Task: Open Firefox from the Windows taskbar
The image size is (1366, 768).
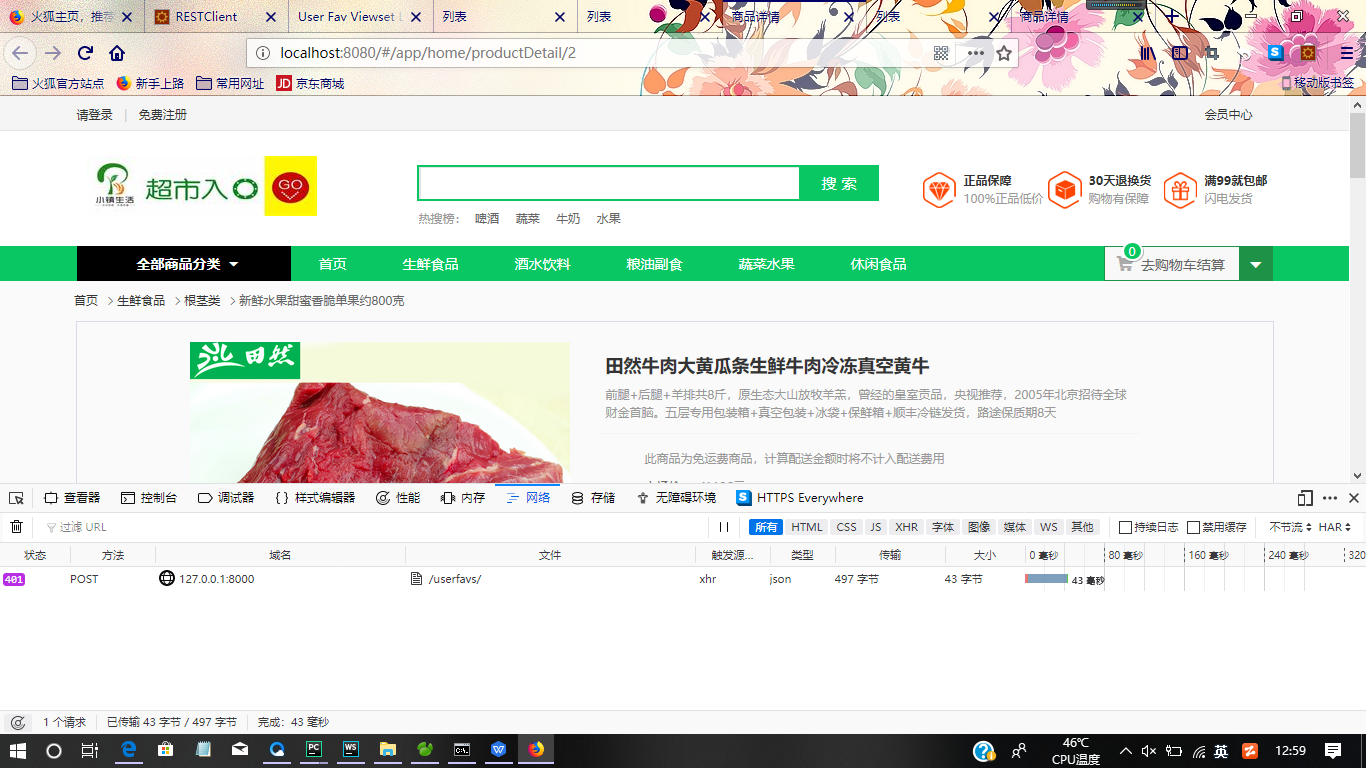Action: (537, 748)
